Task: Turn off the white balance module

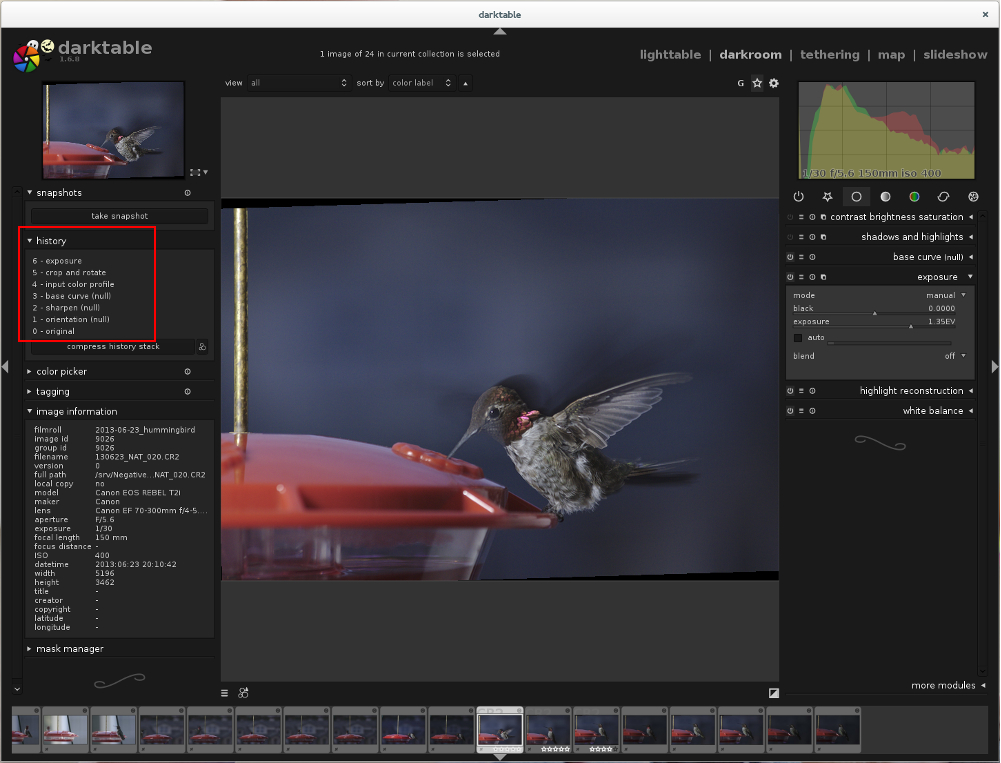Action: point(790,411)
